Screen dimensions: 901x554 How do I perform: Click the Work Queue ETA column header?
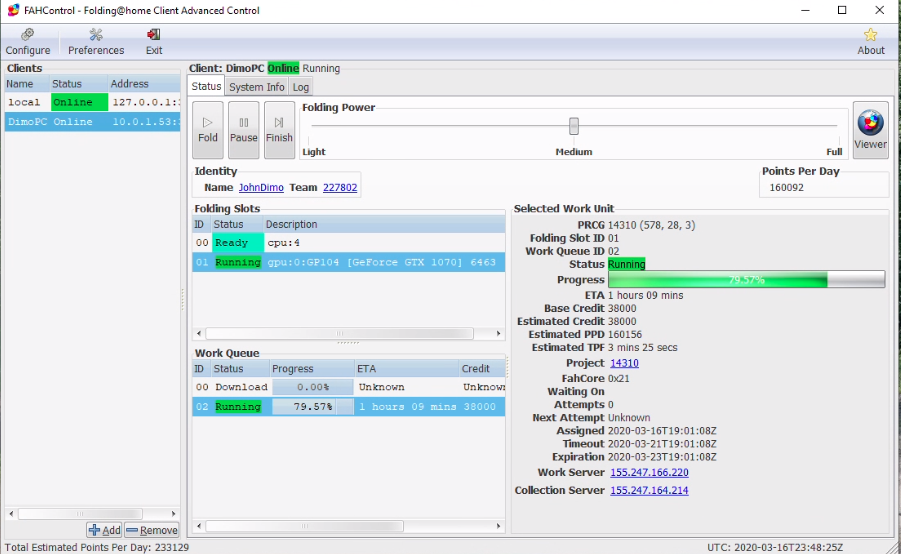(x=407, y=368)
